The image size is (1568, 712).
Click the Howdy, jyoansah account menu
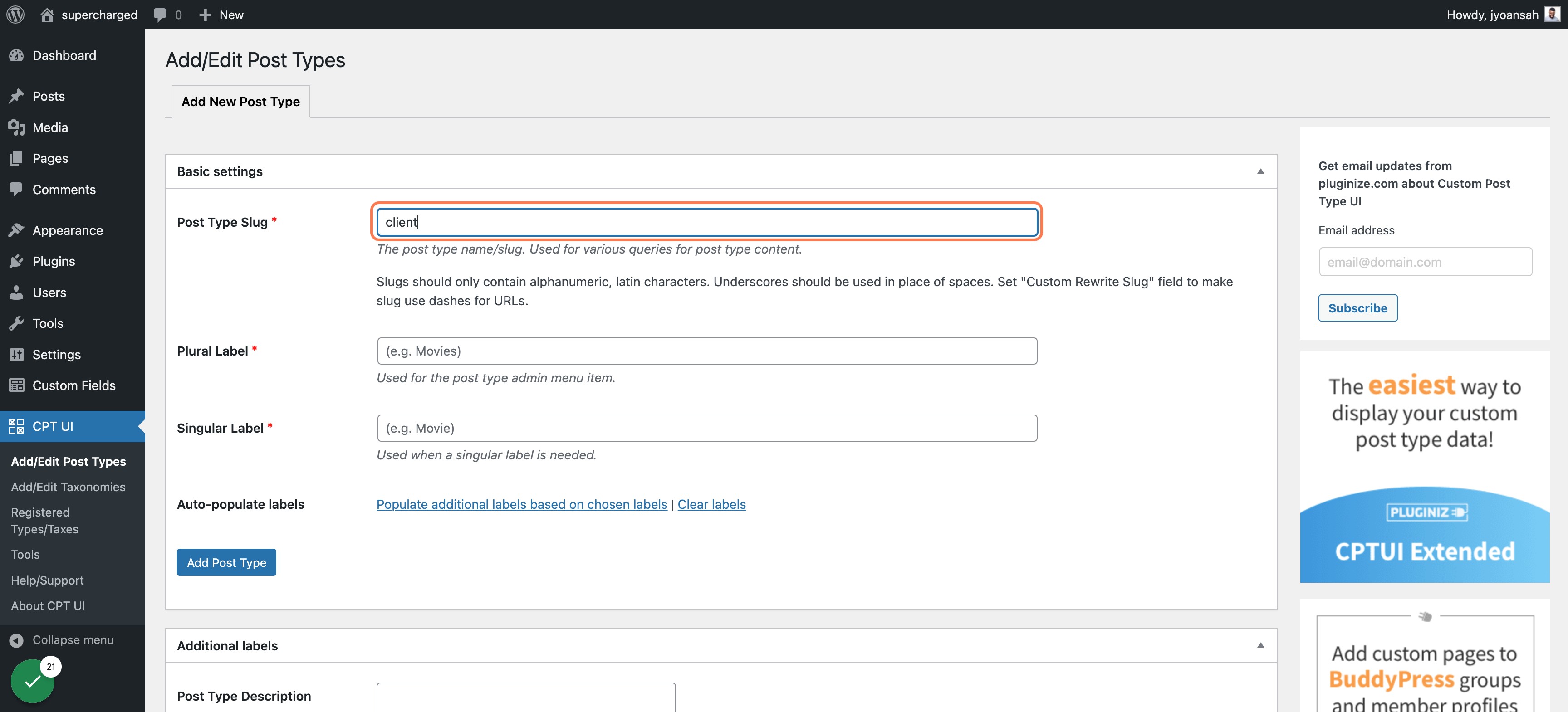tap(1503, 15)
